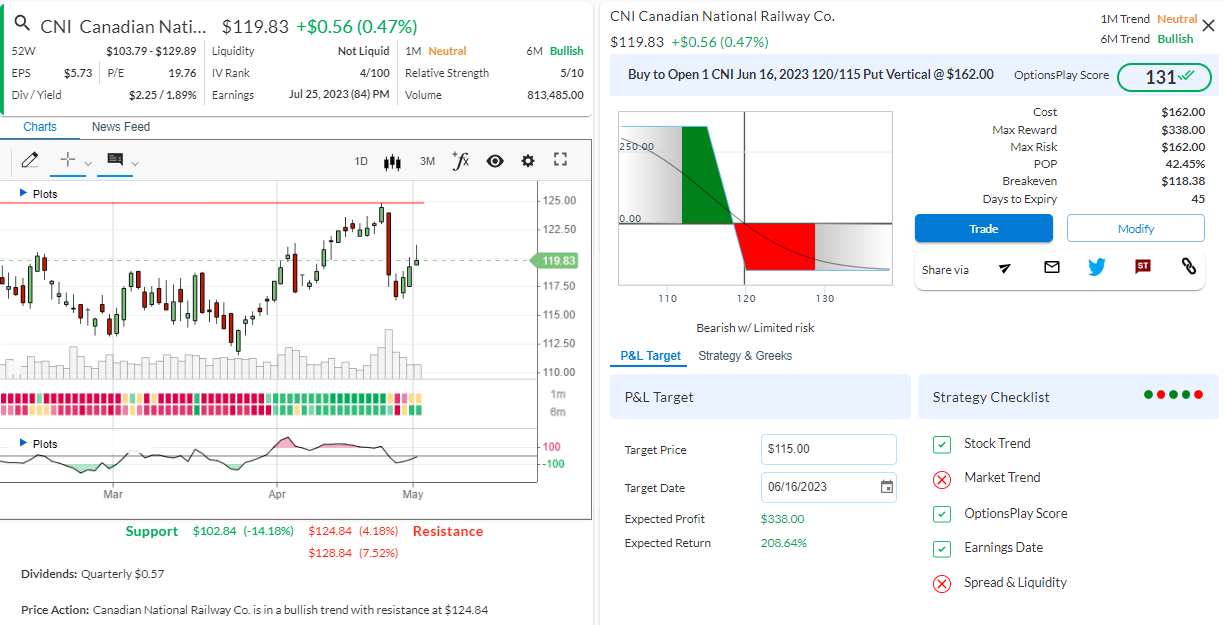Click the POP 42.45% value
Image resolution: width=1223 pixels, height=625 pixels.
coord(1185,164)
